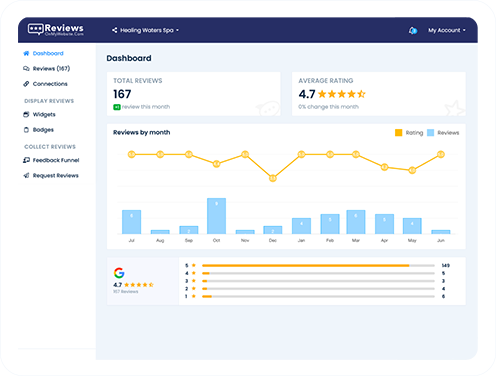Toggle the Rating series in chart legend
The height and width of the screenshot is (376, 496).
coord(409,133)
